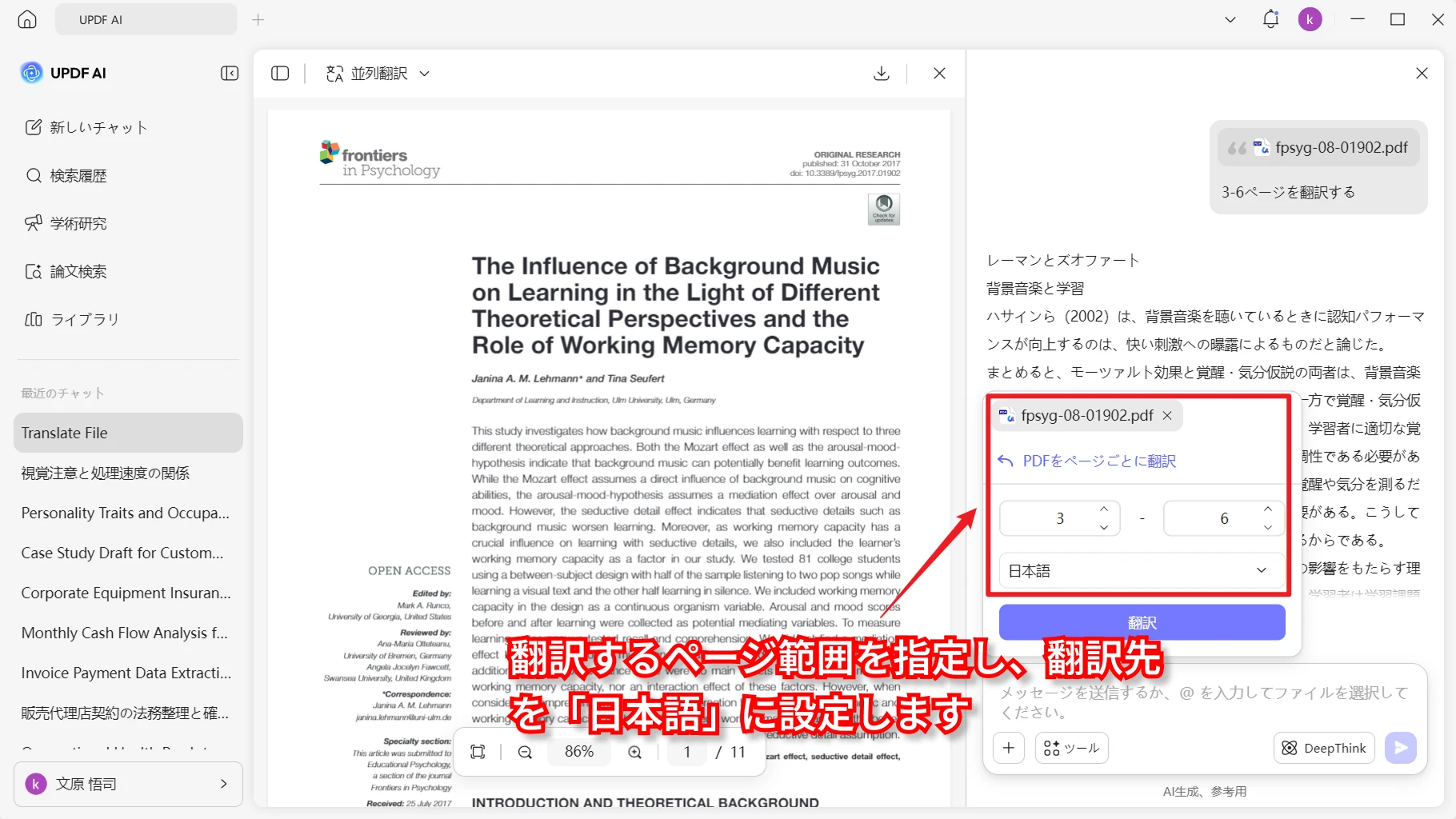
Task: Open the 日本語 target language dropdown
Action: tap(1142, 570)
